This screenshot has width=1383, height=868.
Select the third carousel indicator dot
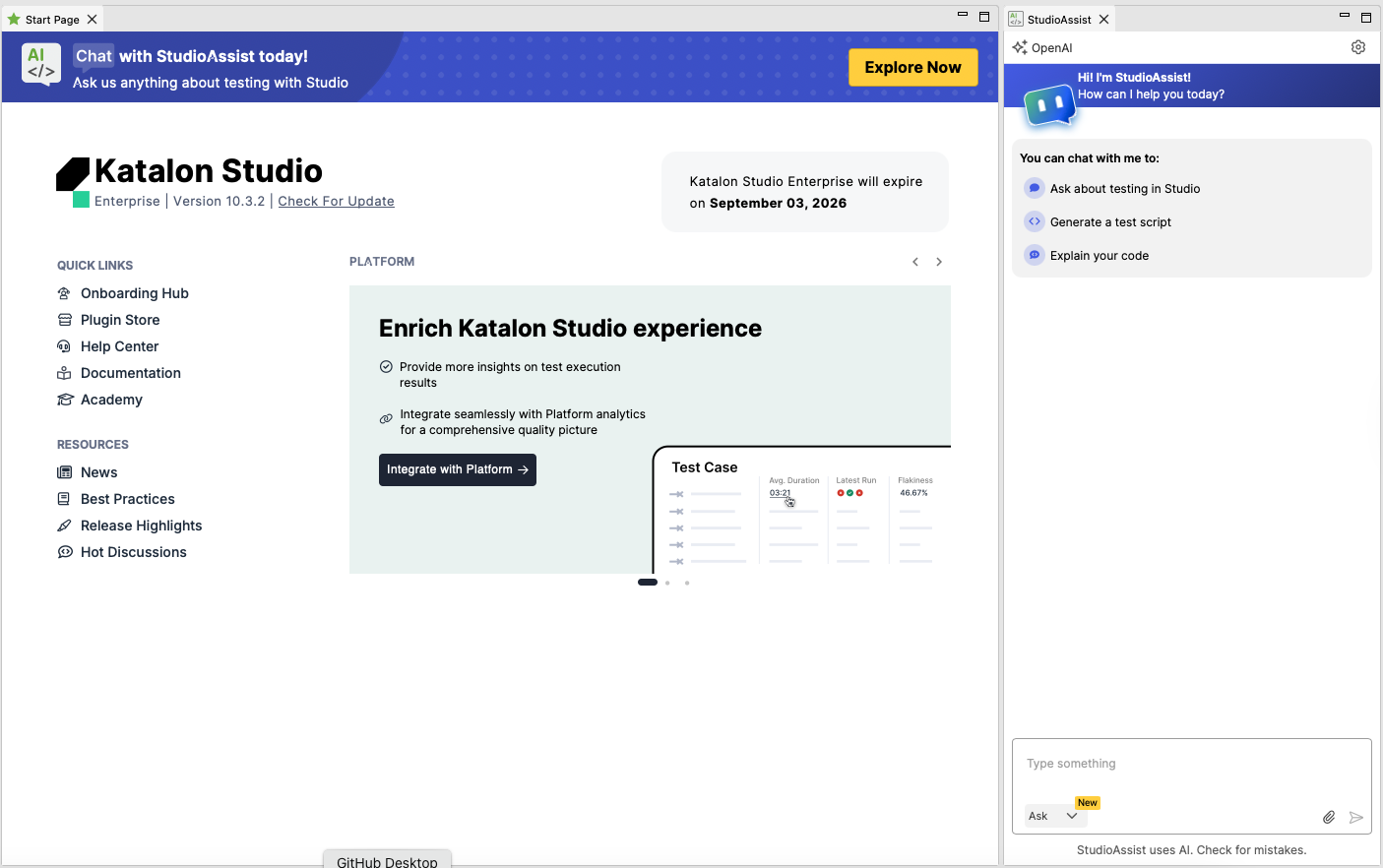687,583
